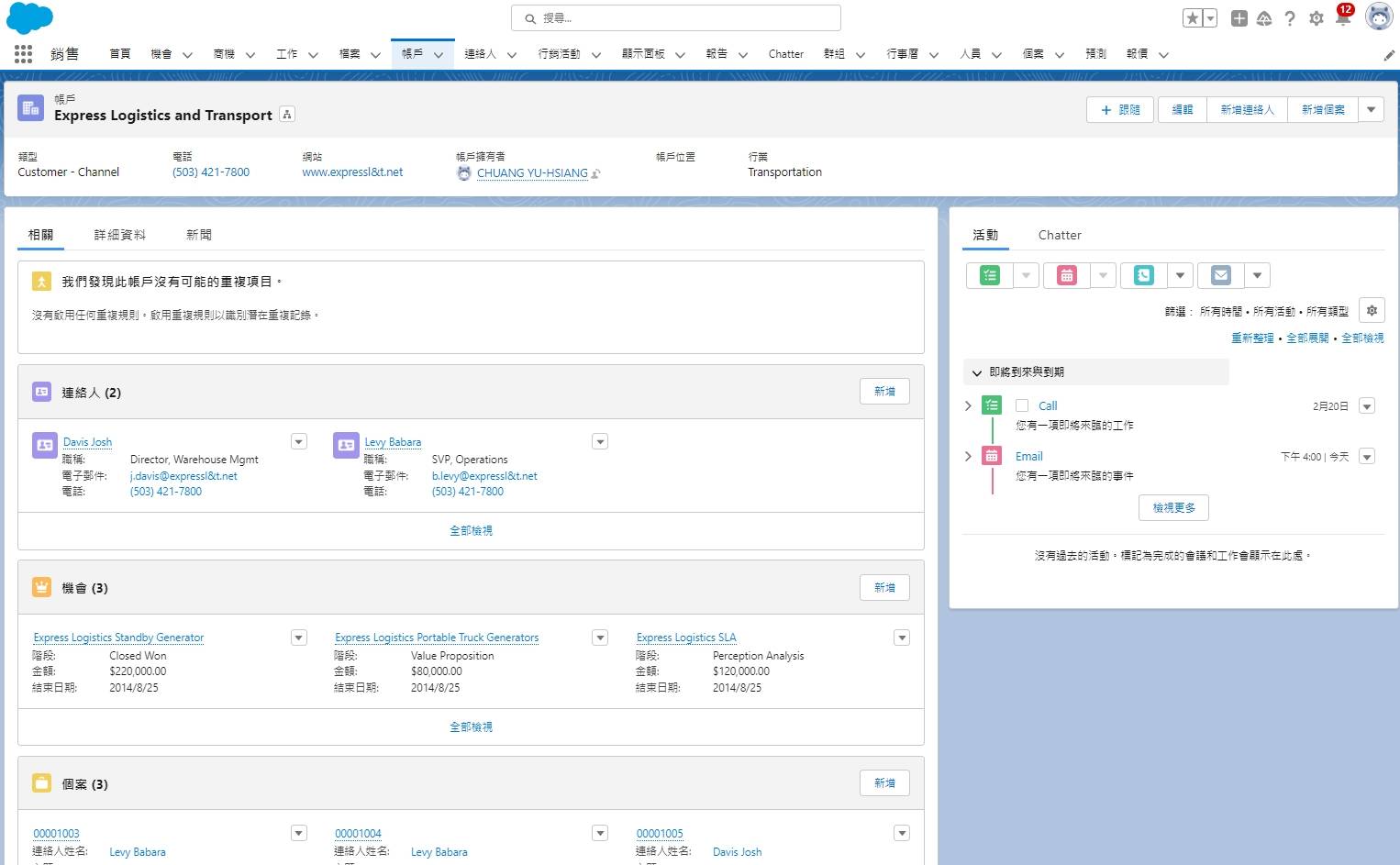The height and width of the screenshot is (865, 1400).
Task: Click the Cases briefcase icon
Action: pyautogui.click(x=41, y=783)
